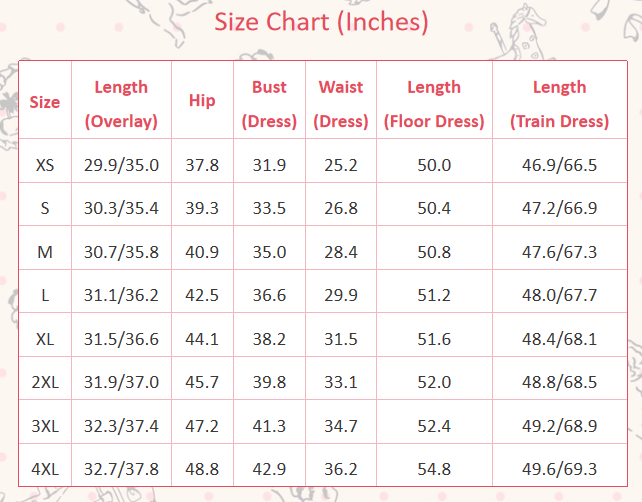This screenshot has width=642, height=502.
Task: Click the Waist (Dress) column header
Action: [341, 104]
